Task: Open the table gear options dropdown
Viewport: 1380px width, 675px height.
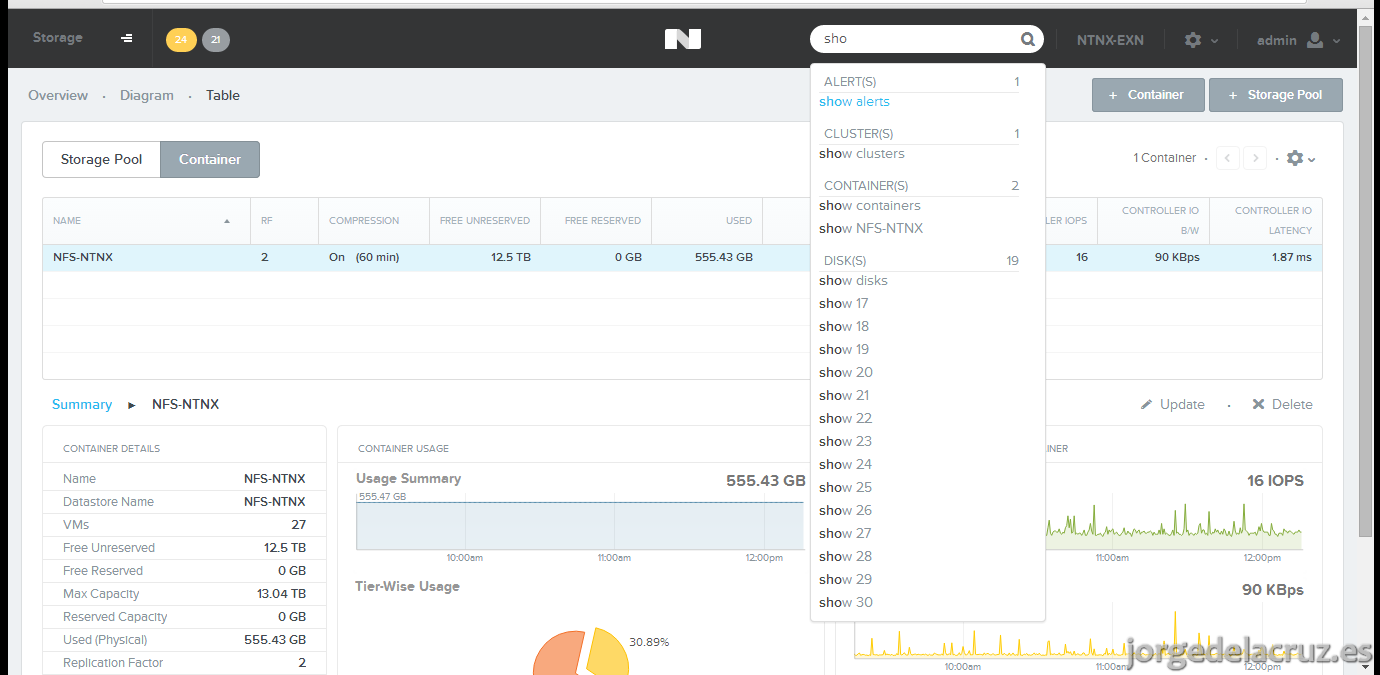Action: pos(1301,158)
